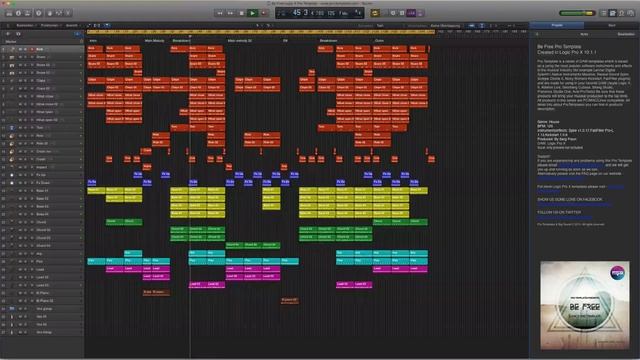This screenshot has height=360, width=640.
Task: Toggle the purple count-in button
Action: 411,13
